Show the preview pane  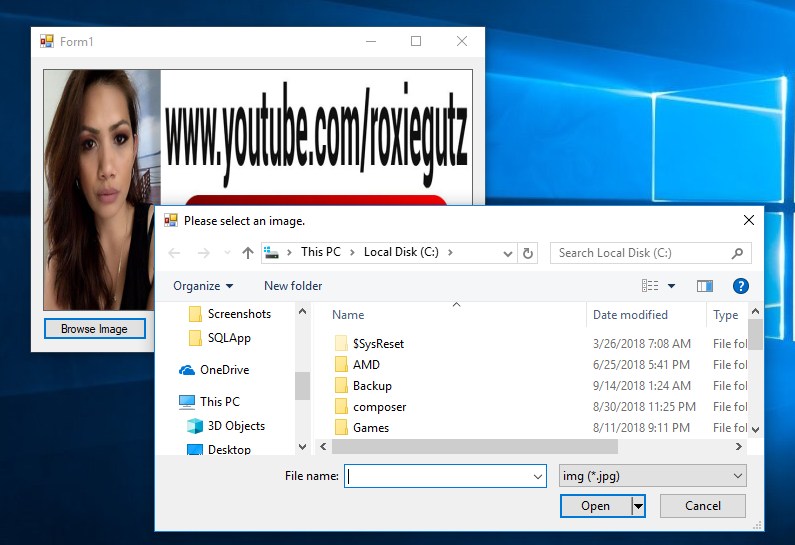point(705,286)
